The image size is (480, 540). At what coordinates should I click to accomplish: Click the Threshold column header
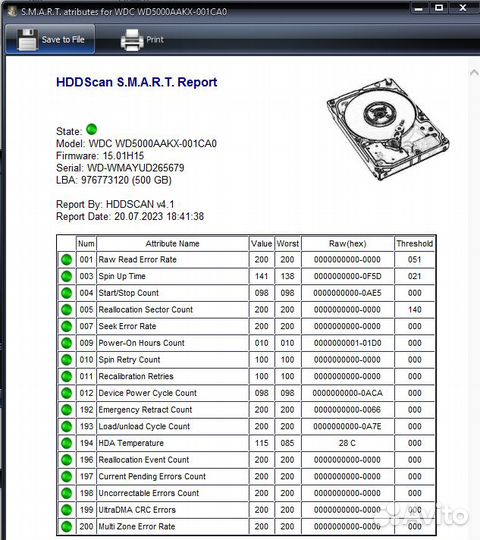pyautogui.click(x=415, y=244)
